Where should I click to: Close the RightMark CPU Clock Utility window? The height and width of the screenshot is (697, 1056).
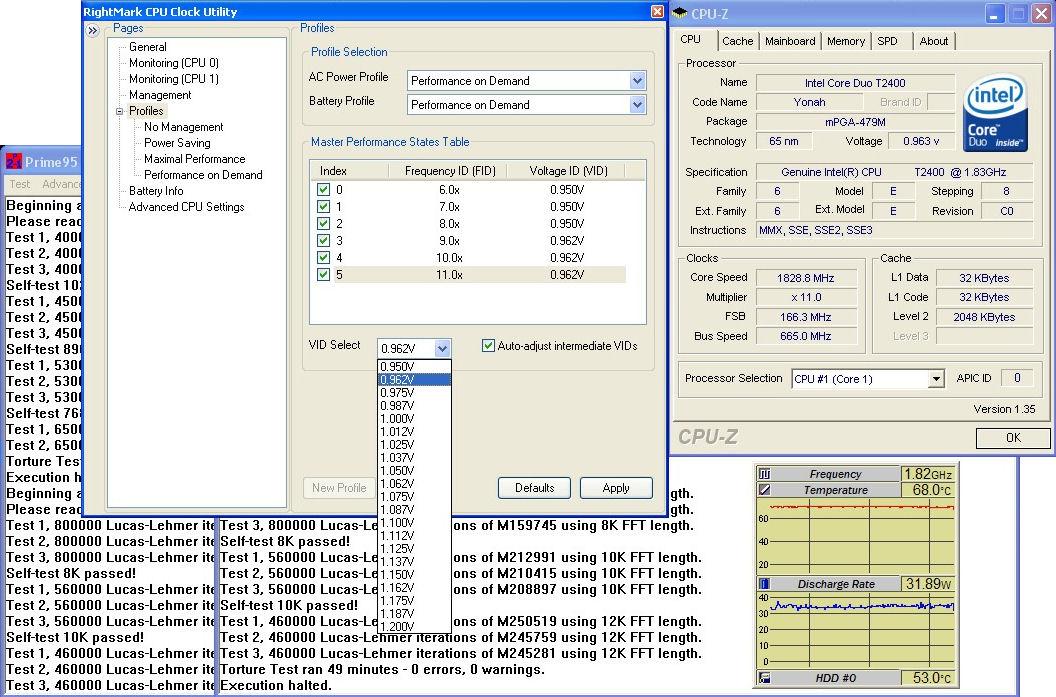[x=657, y=11]
